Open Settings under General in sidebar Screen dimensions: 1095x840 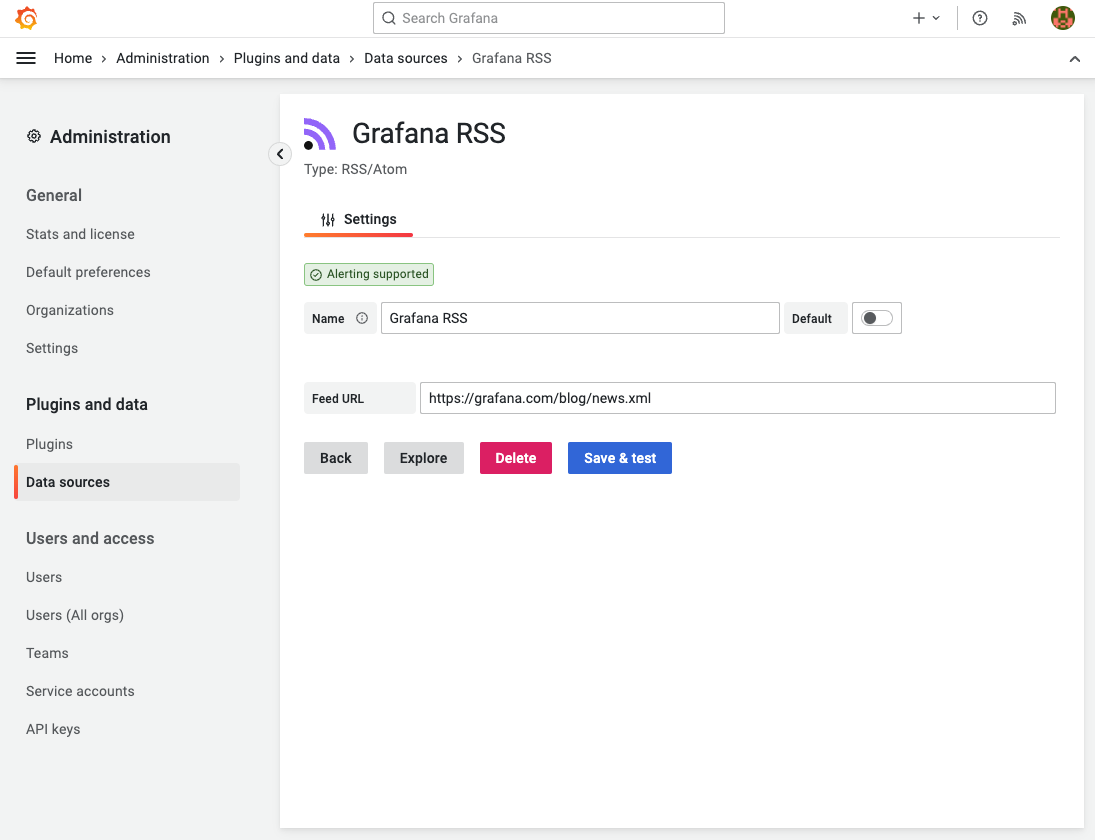coord(52,348)
